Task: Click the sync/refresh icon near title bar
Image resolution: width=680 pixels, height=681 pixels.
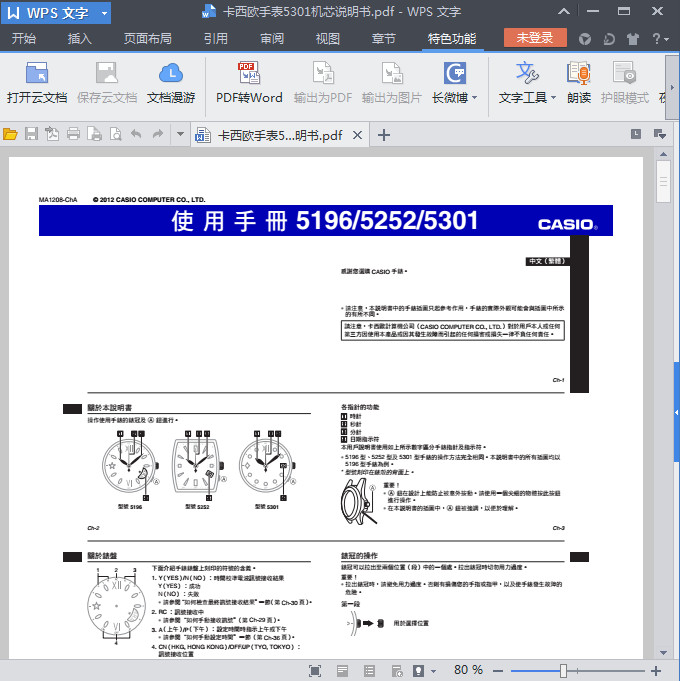Action: pyautogui.click(x=609, y=40)
